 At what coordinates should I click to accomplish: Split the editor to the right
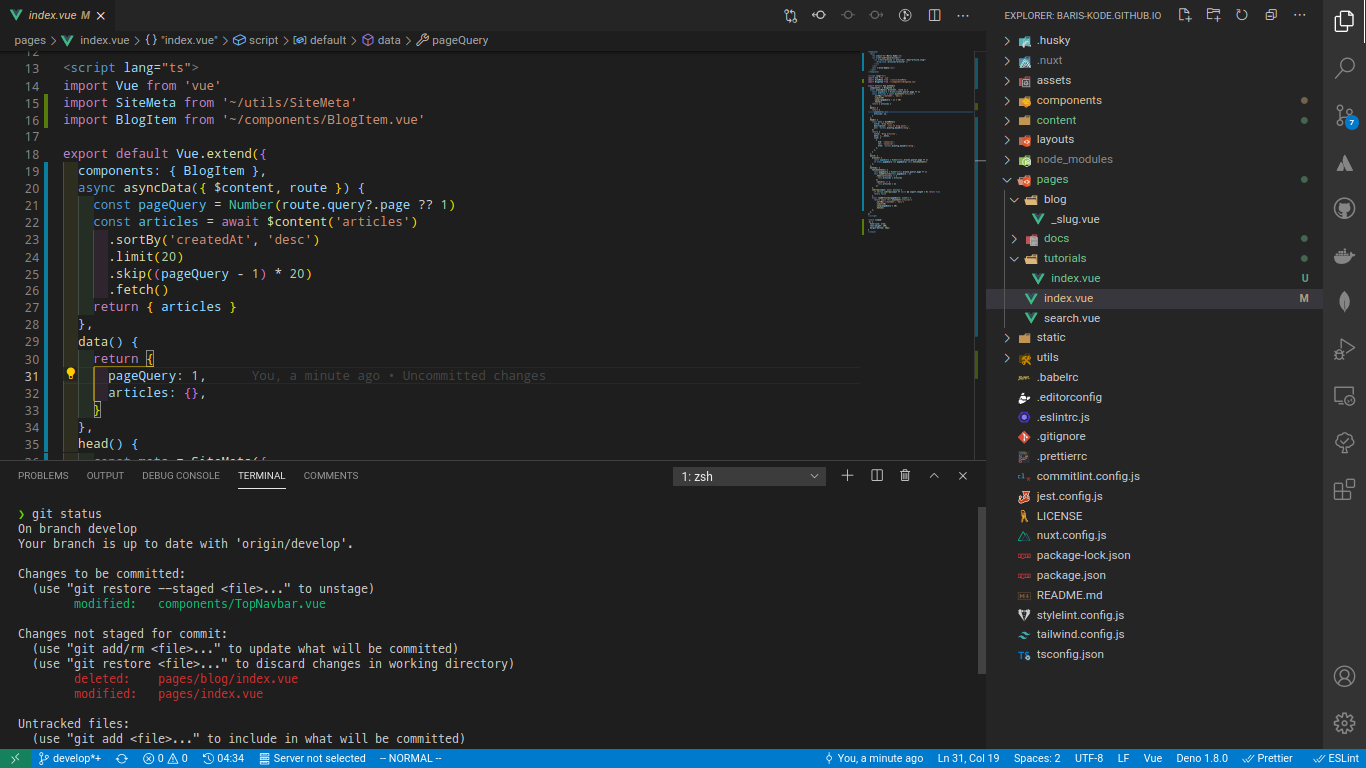[x=934, y=15]
